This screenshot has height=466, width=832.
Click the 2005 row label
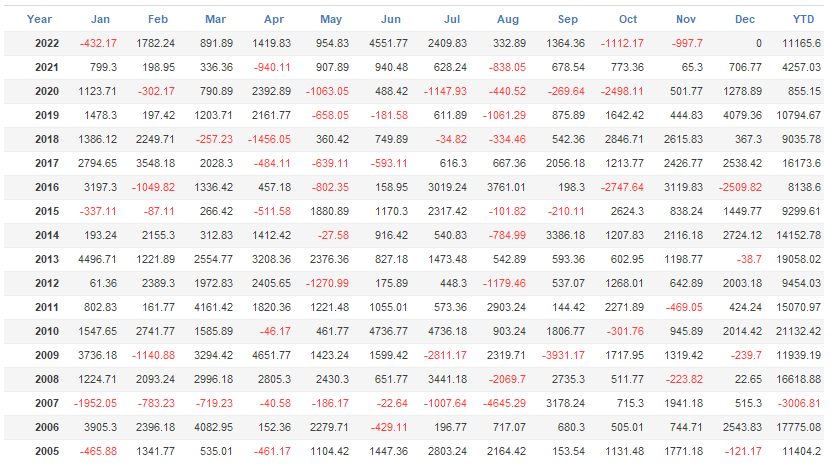[46, 451]
